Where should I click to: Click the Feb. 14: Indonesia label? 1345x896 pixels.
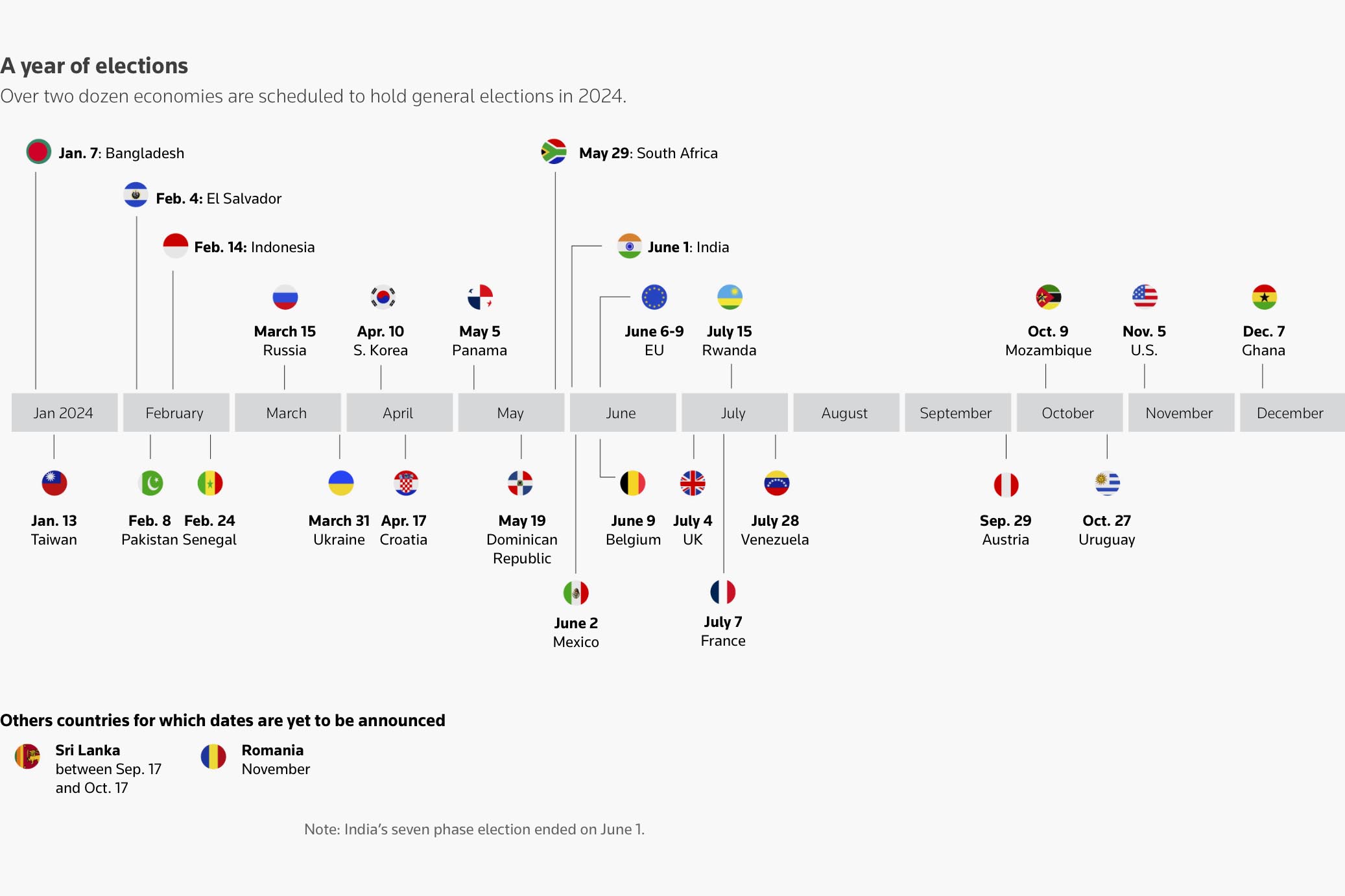click(x=254, y=247)
